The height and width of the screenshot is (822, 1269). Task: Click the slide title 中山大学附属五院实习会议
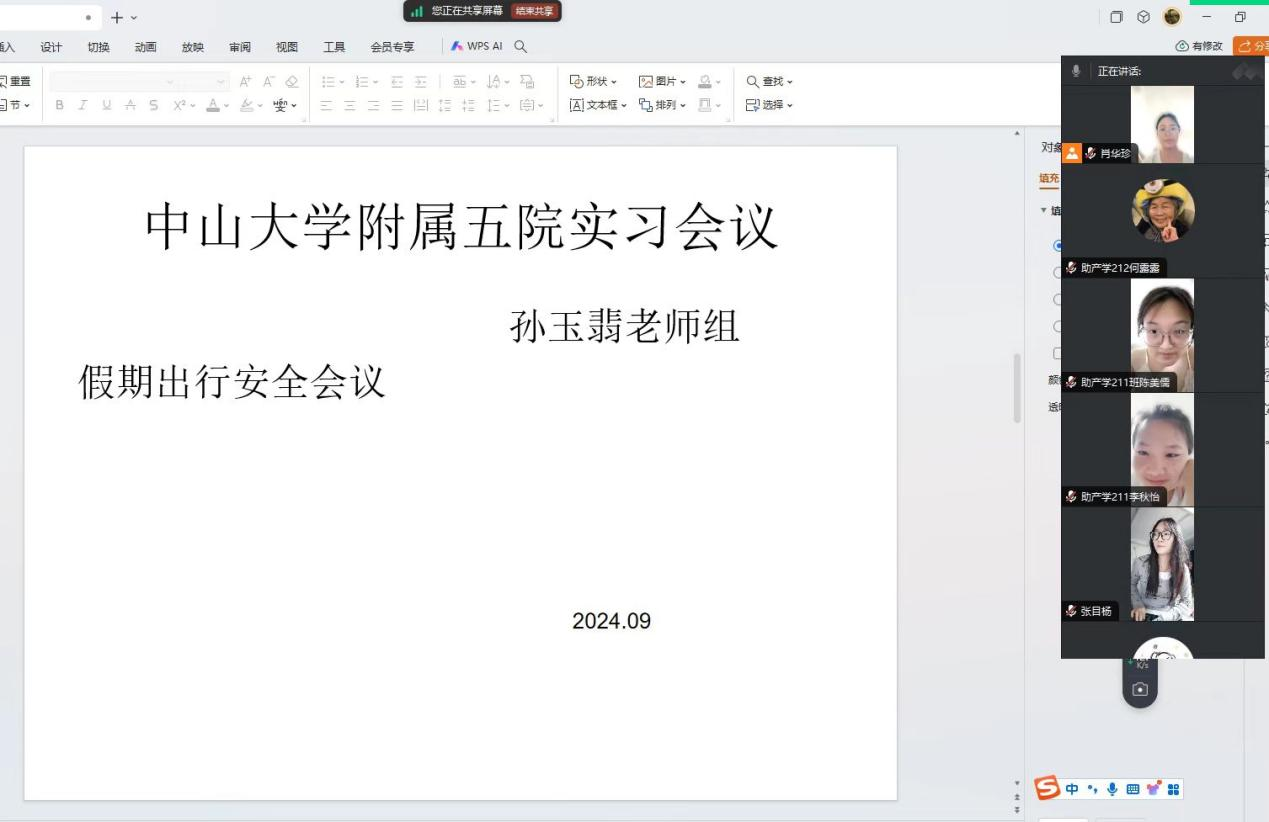461,226
